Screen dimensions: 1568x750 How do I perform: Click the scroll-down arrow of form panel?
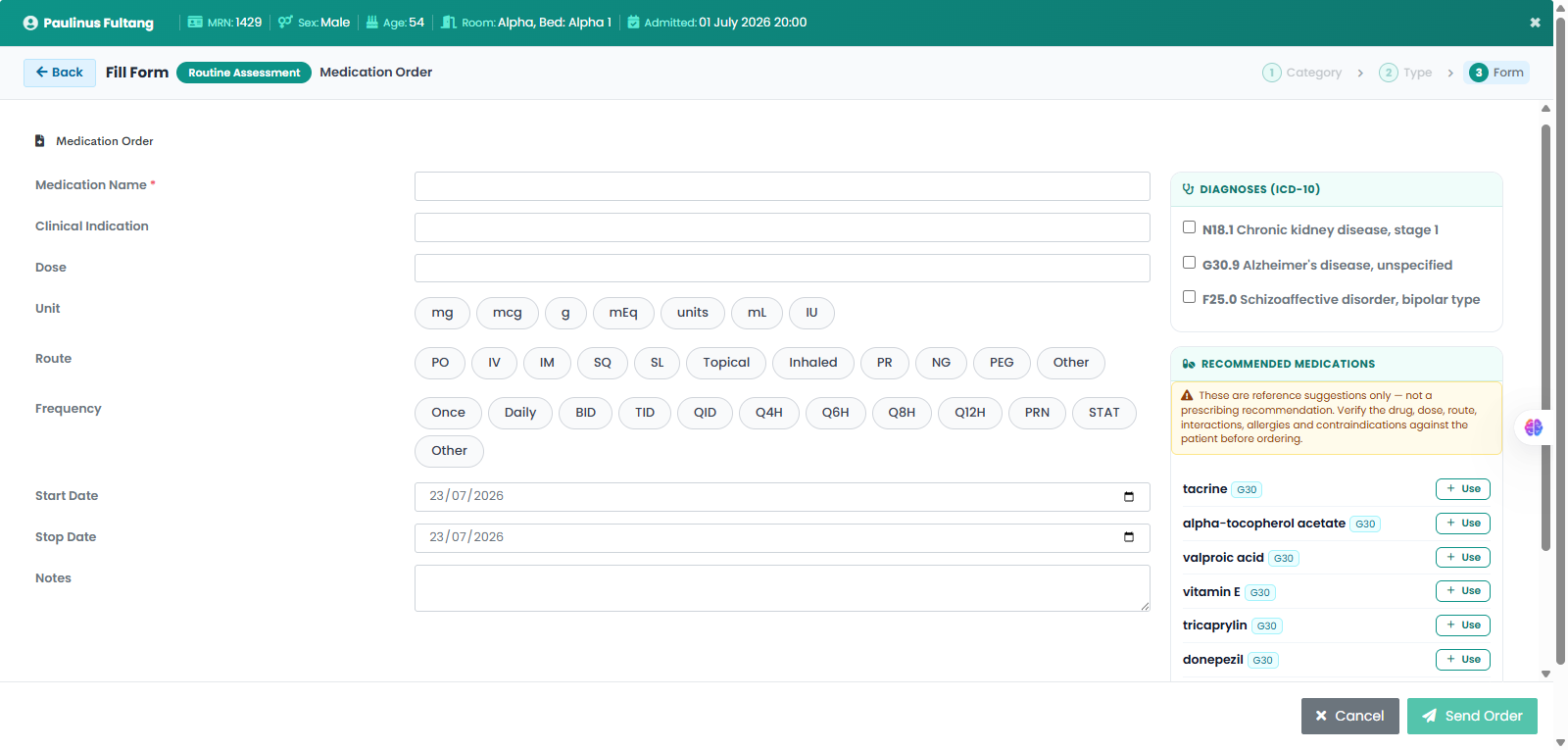1545,675
